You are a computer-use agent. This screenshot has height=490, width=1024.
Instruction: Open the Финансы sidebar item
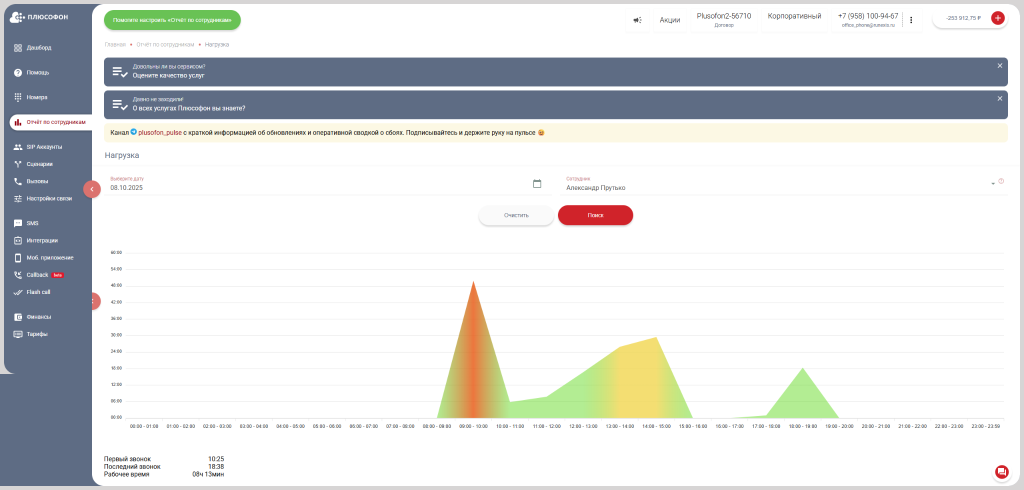[x=37, y=317]
